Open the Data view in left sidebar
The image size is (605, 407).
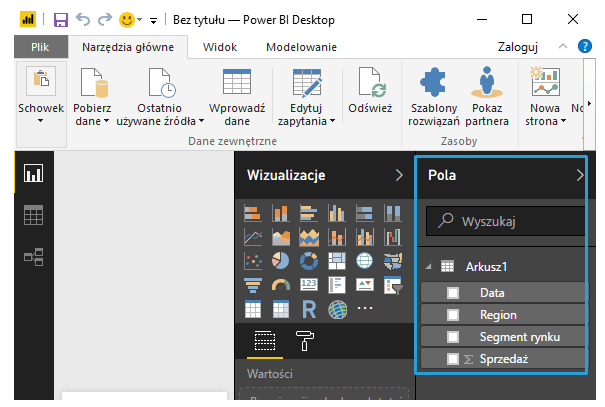[x=33, y=215]
